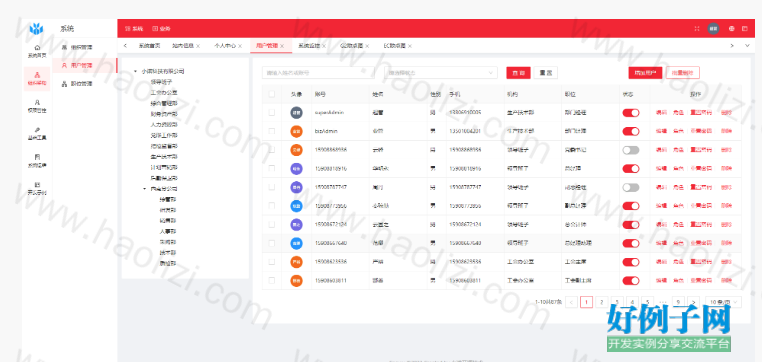
Task: Click superAdmin's grey avatar
Action: click(x=296, y=113)
